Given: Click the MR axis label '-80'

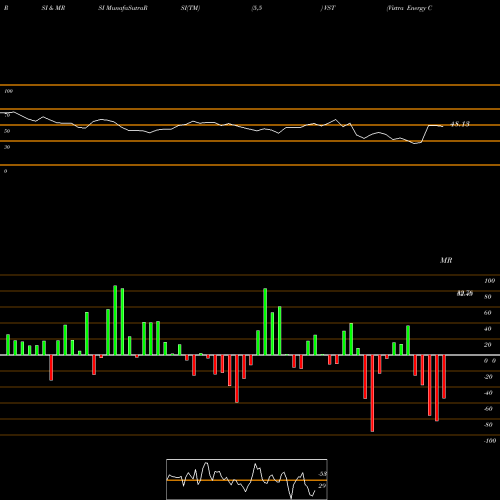Looking at the screenshot, I should coord(488,425).
